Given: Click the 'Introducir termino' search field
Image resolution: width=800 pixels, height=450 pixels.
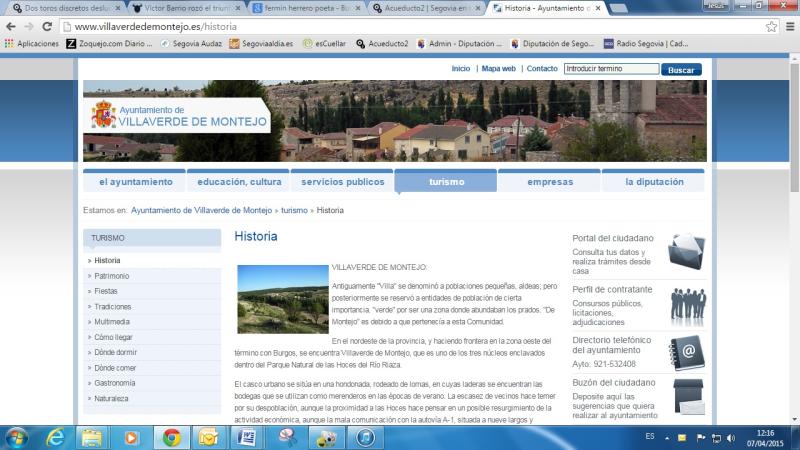Looking at the screenshot, I should (x=610, y=69).
